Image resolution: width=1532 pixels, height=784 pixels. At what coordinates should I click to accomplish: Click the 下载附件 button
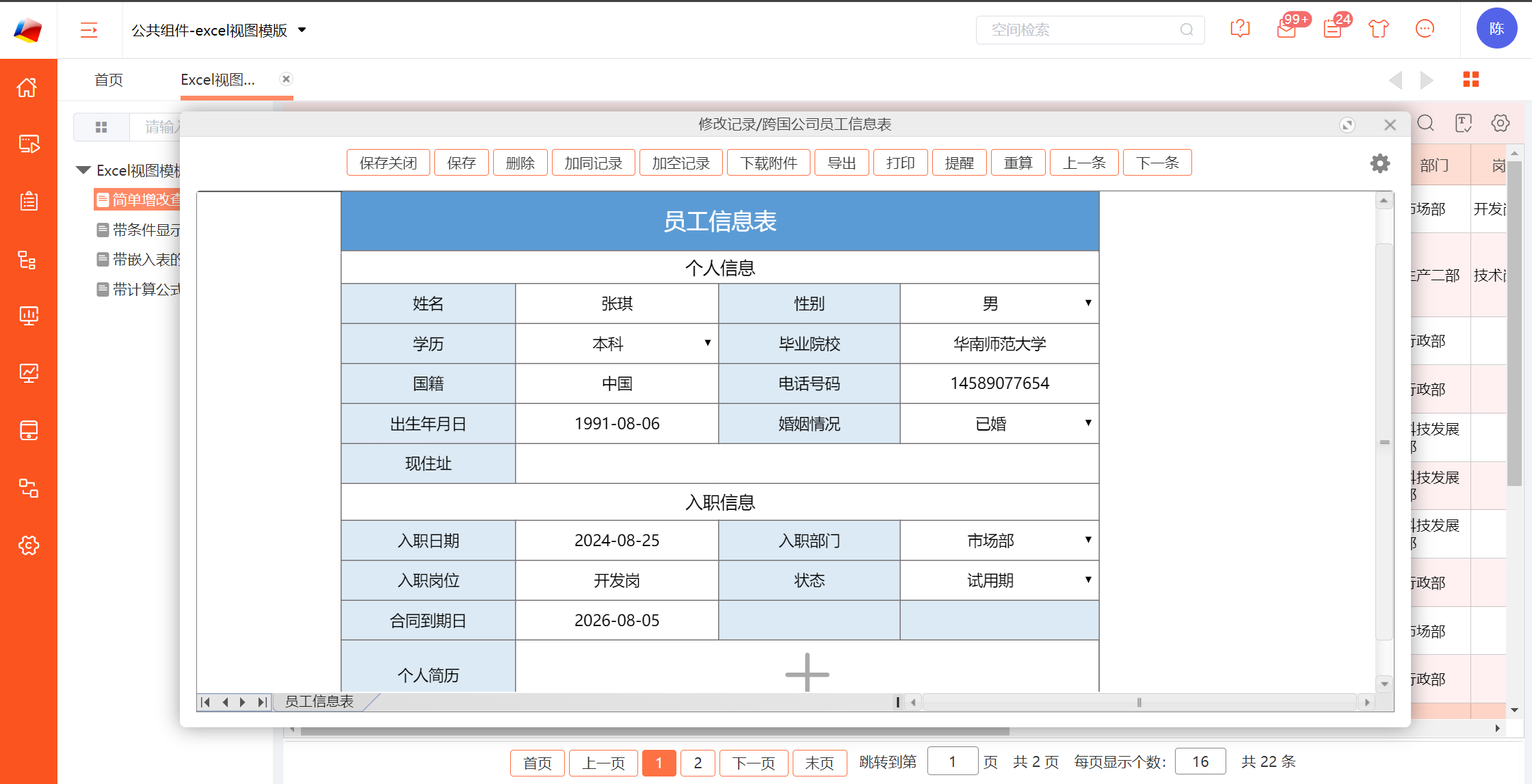click(769, 163)
